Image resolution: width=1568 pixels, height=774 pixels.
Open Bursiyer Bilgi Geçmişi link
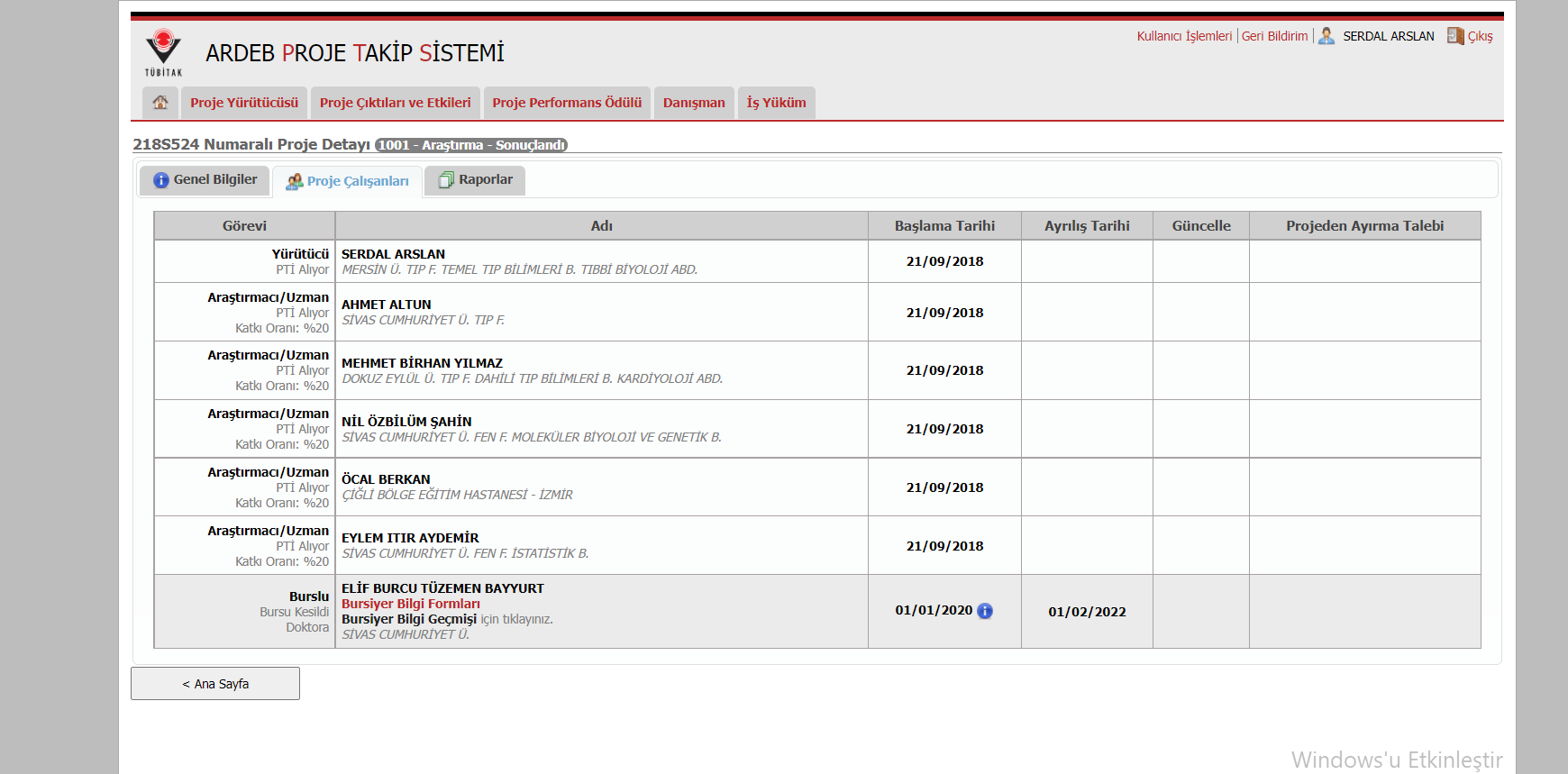[x=409, y=619]
